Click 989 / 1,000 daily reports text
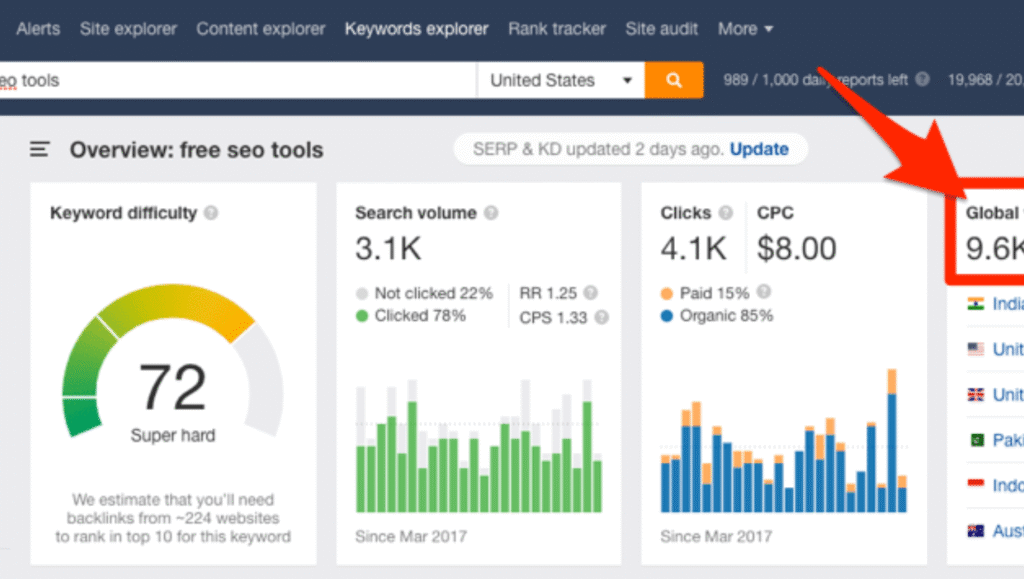The image size is (1024, 579). 815,80
